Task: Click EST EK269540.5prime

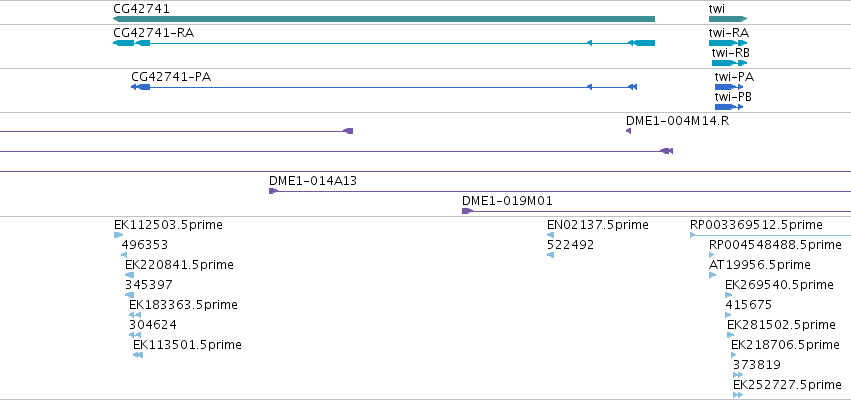Action: tap(779, 285)
